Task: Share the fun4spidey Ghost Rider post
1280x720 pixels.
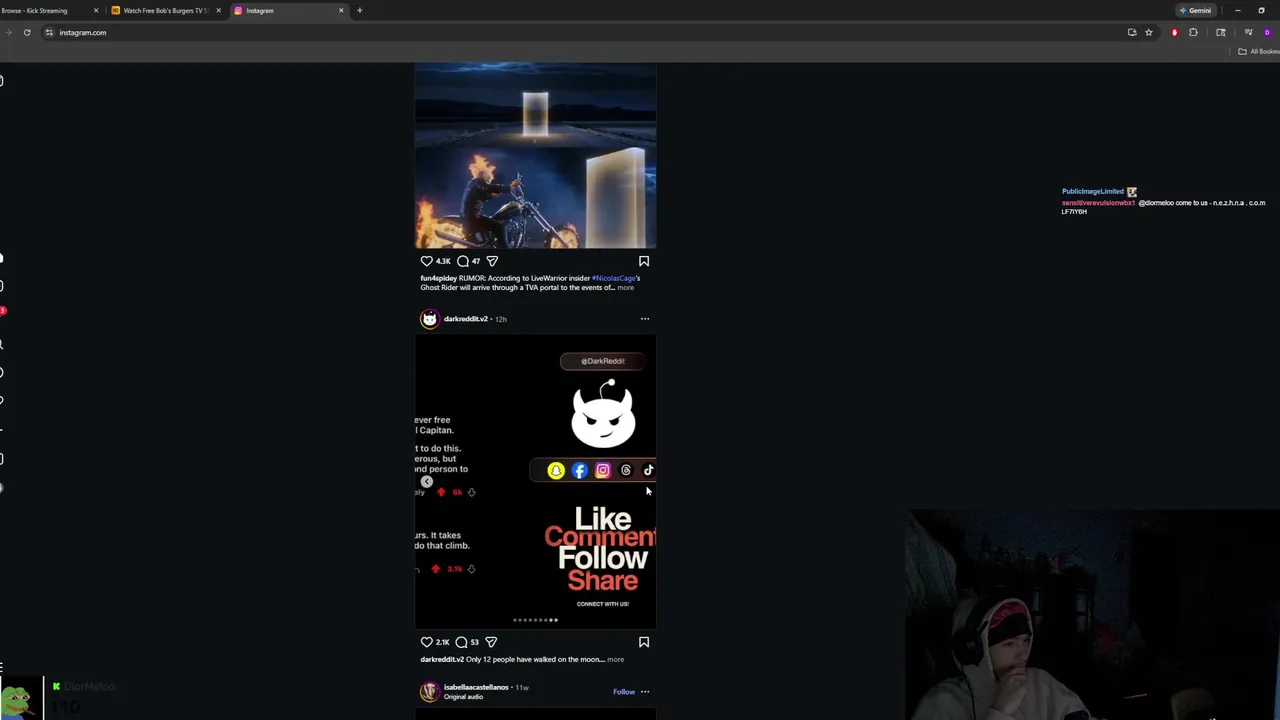Action: pyautogui.click(x=492, y=261)
